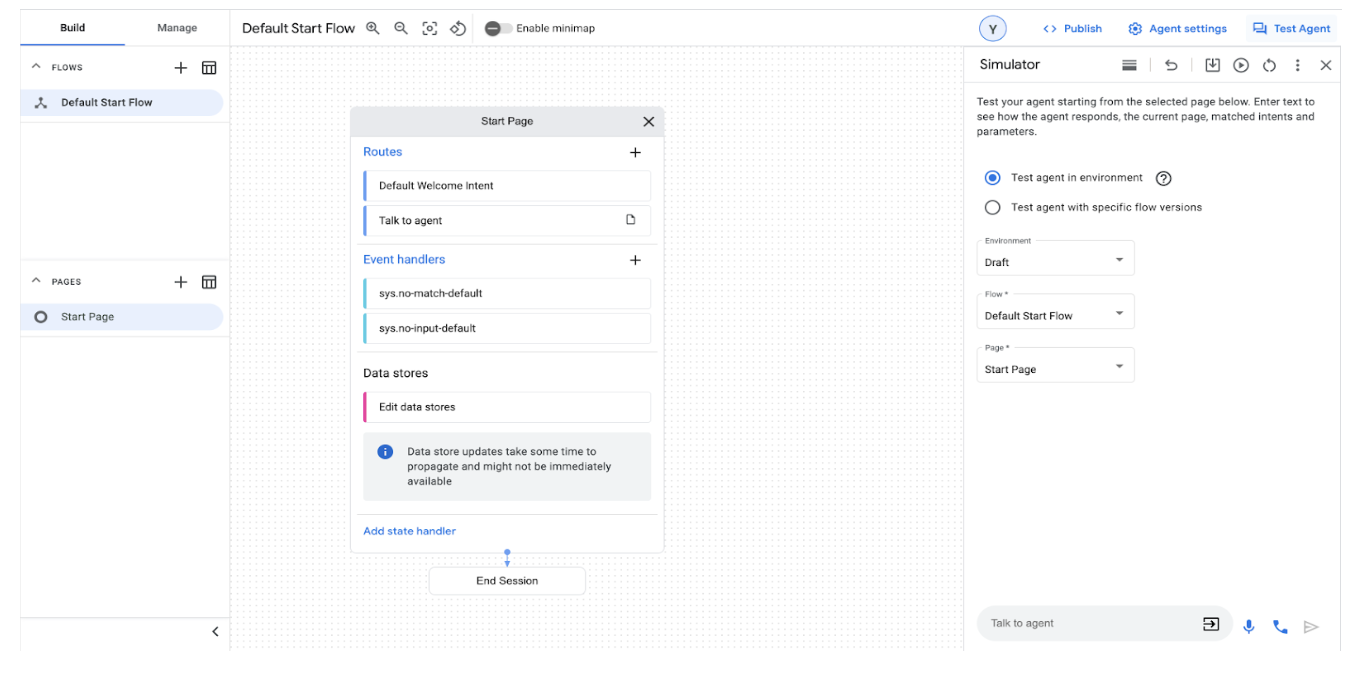Zoom in on the flow canvas
The height and width of the screenshot is (678, 1352).
[x=373, y=28]
